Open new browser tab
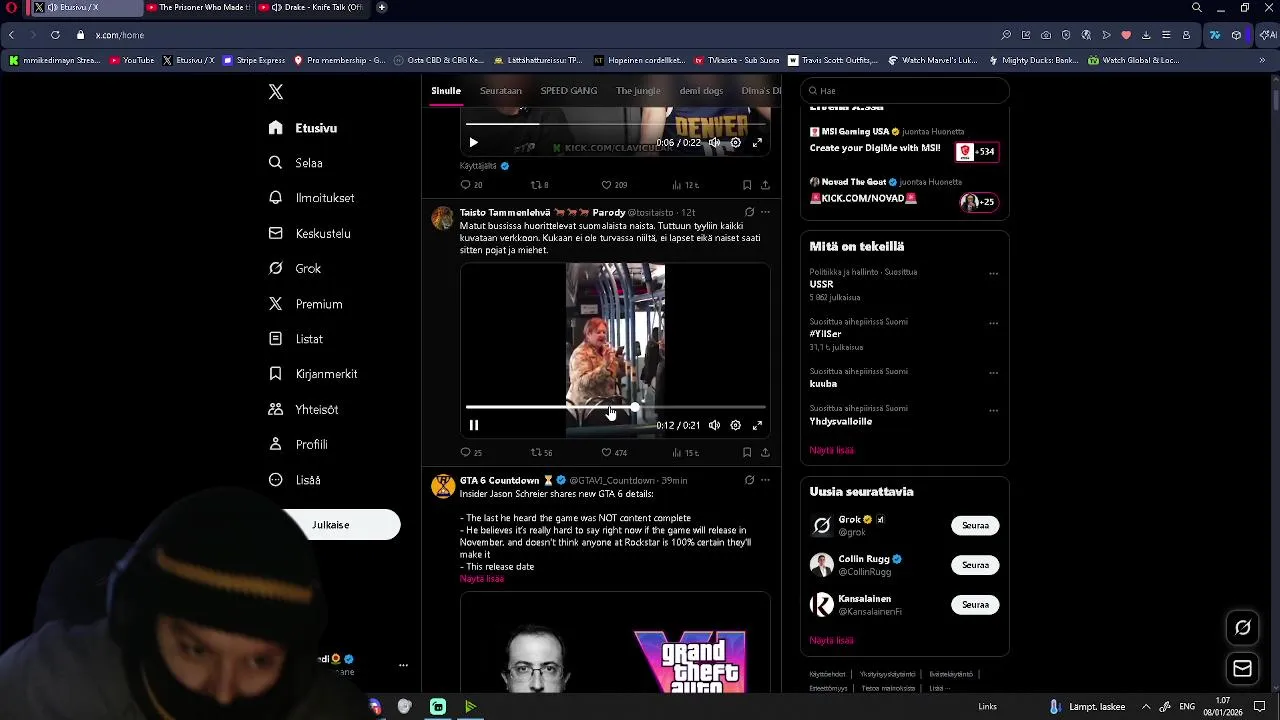The width and height of the screenshot is (1280, 720). 382,7
